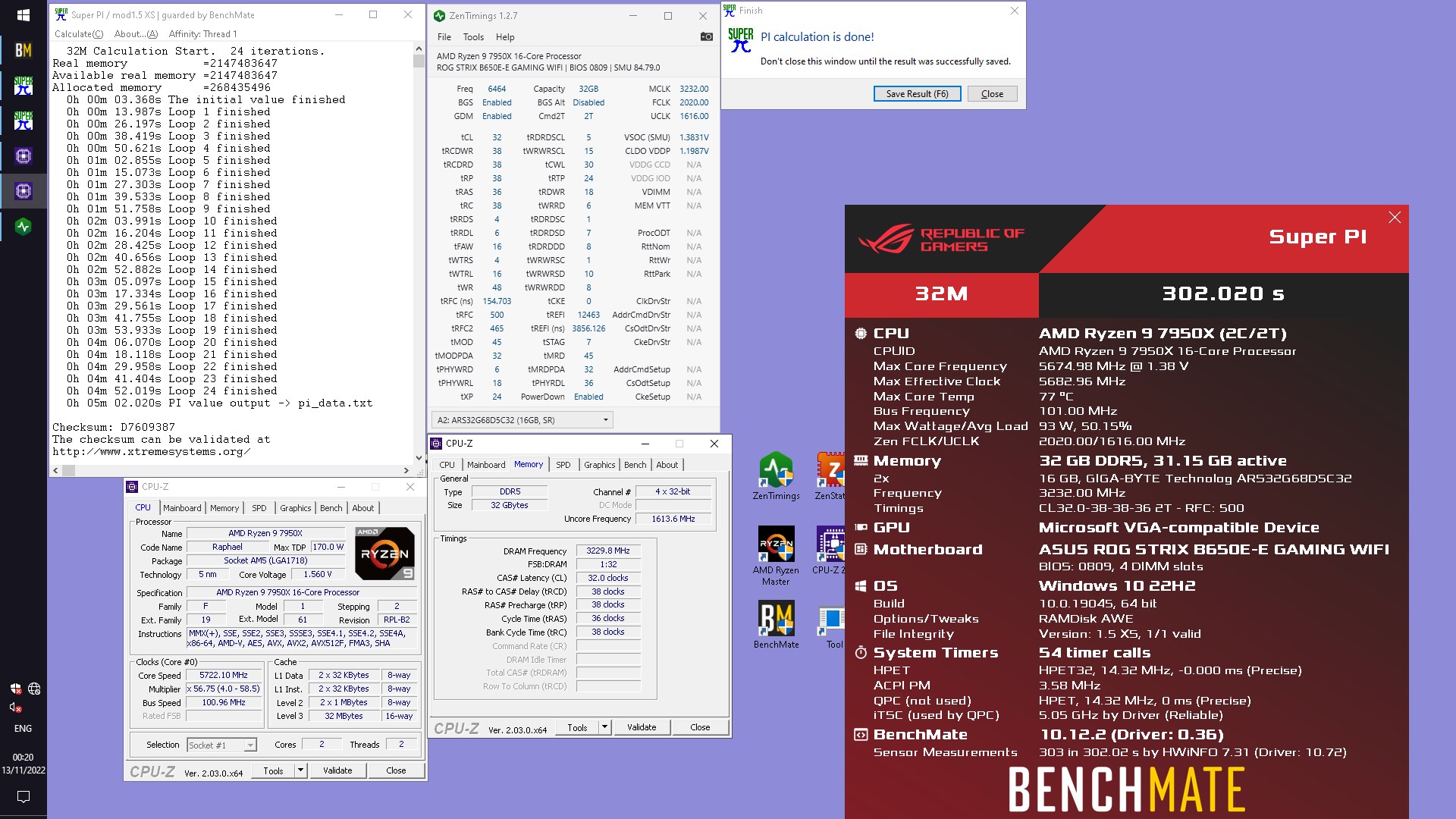Click the second Super PI taskbar icon
The height and width of the screenshot is (819, 1456).
pyautogui.click(x=24, y=121)
